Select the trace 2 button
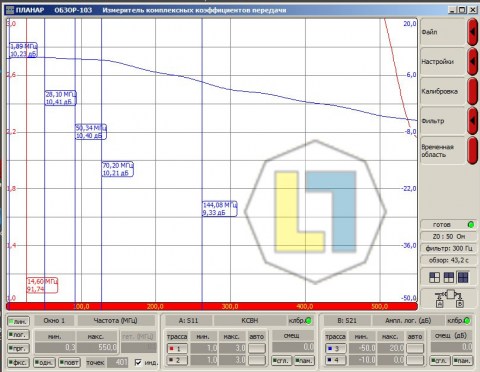The image size is (480, 372). click(177, 360)
